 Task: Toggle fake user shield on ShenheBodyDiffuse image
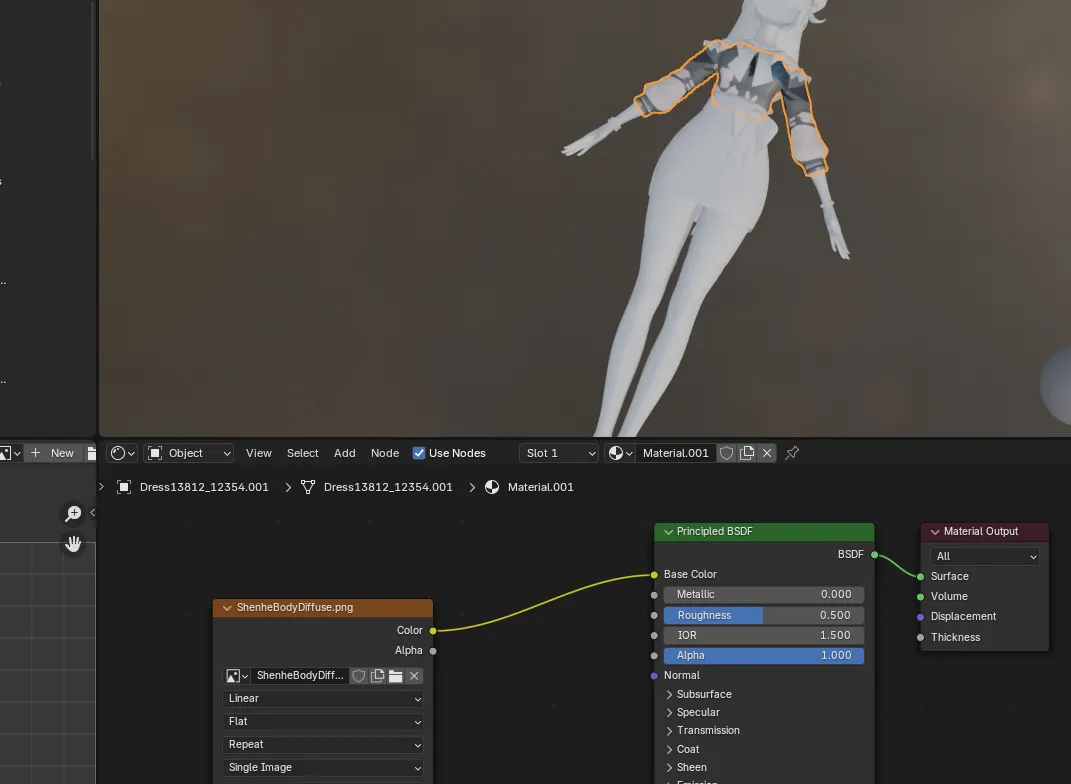click(x=359, y=675)
